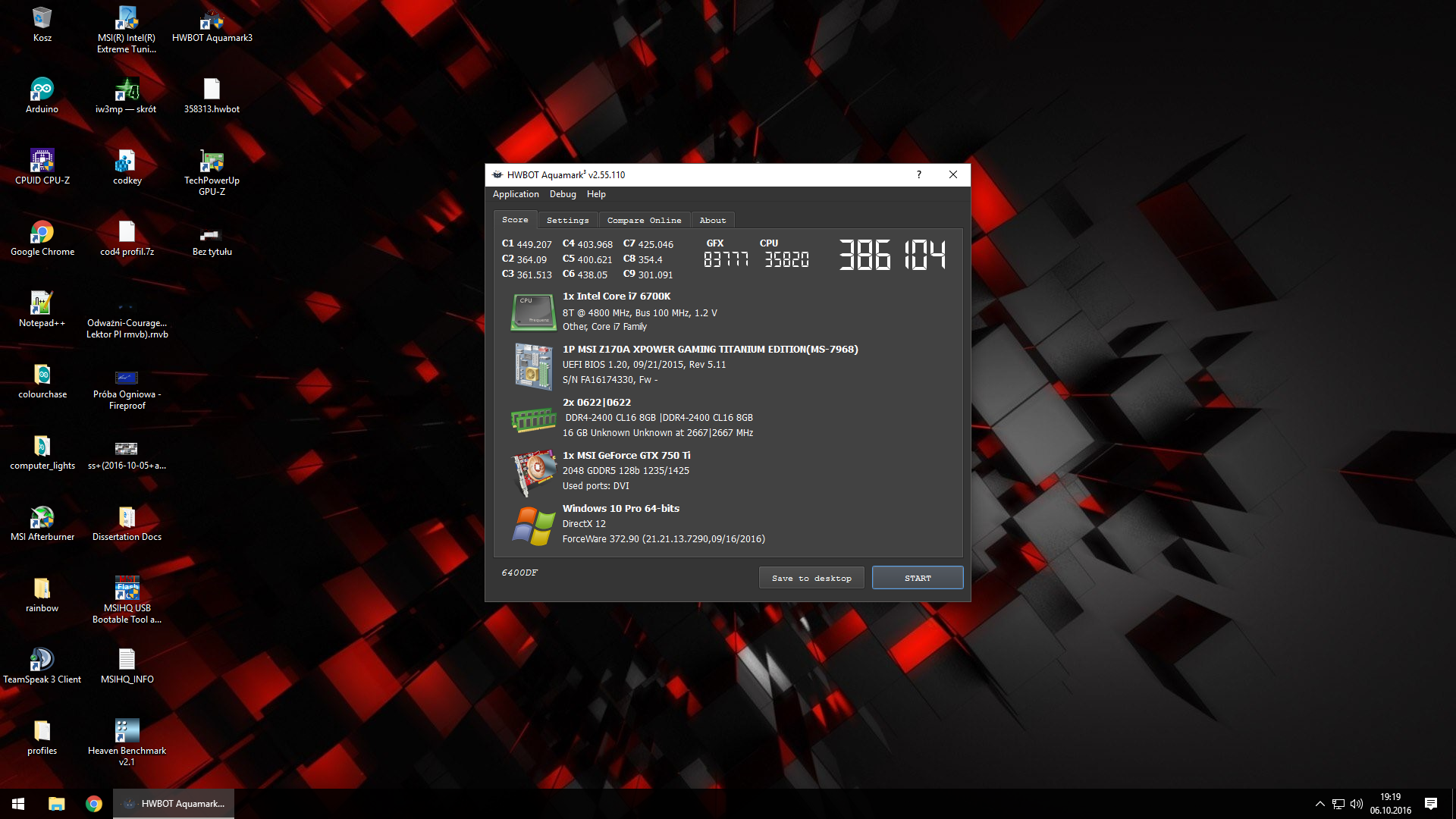Image resolution: width=1456 pixels, height=819 pixels.
Task: Open File Explorer from the taskbar
Action: pyautogui.click(x=56, y=804)
